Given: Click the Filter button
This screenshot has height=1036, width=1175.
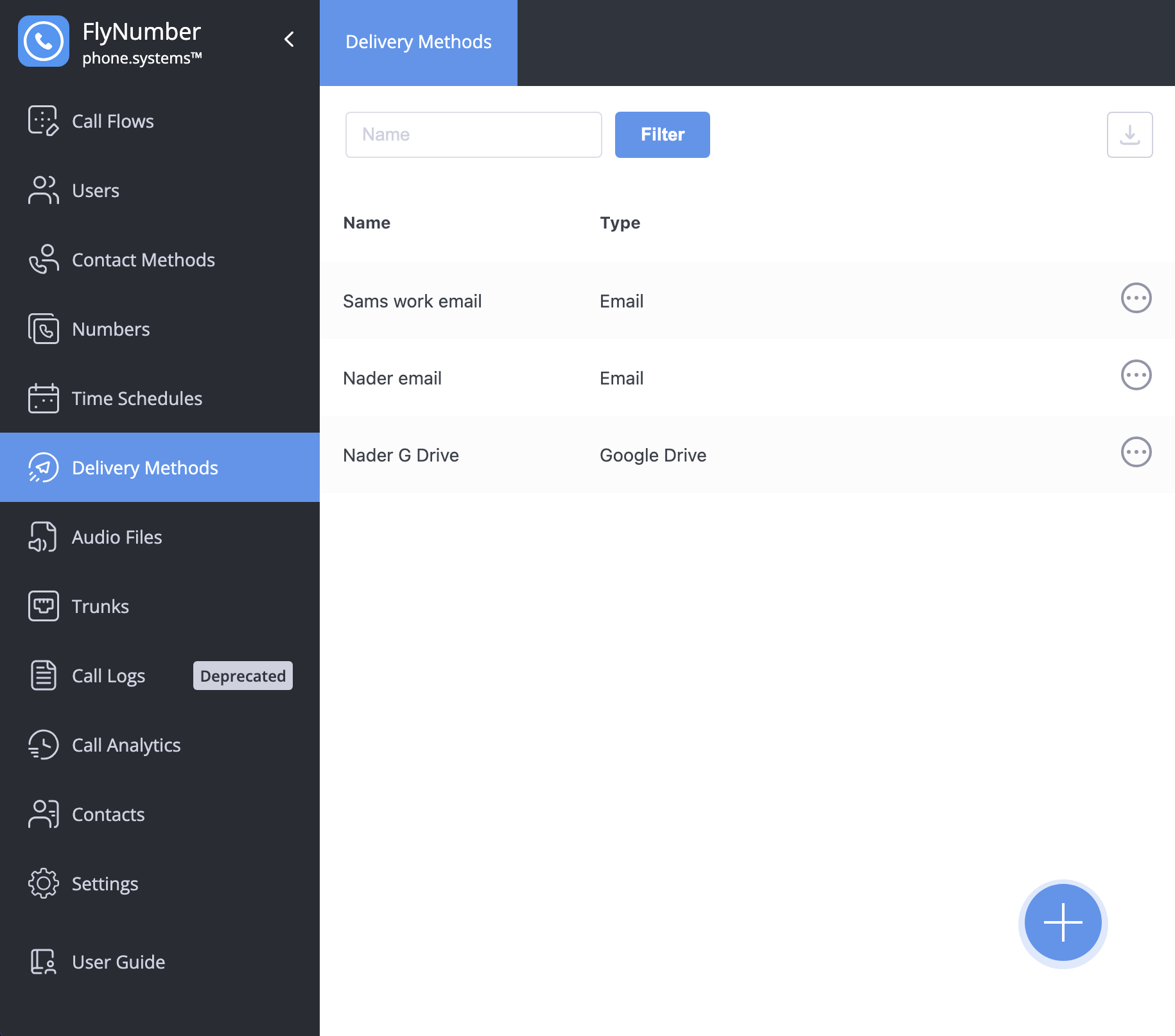Looking at the screenshot, I should coord(663,135).
